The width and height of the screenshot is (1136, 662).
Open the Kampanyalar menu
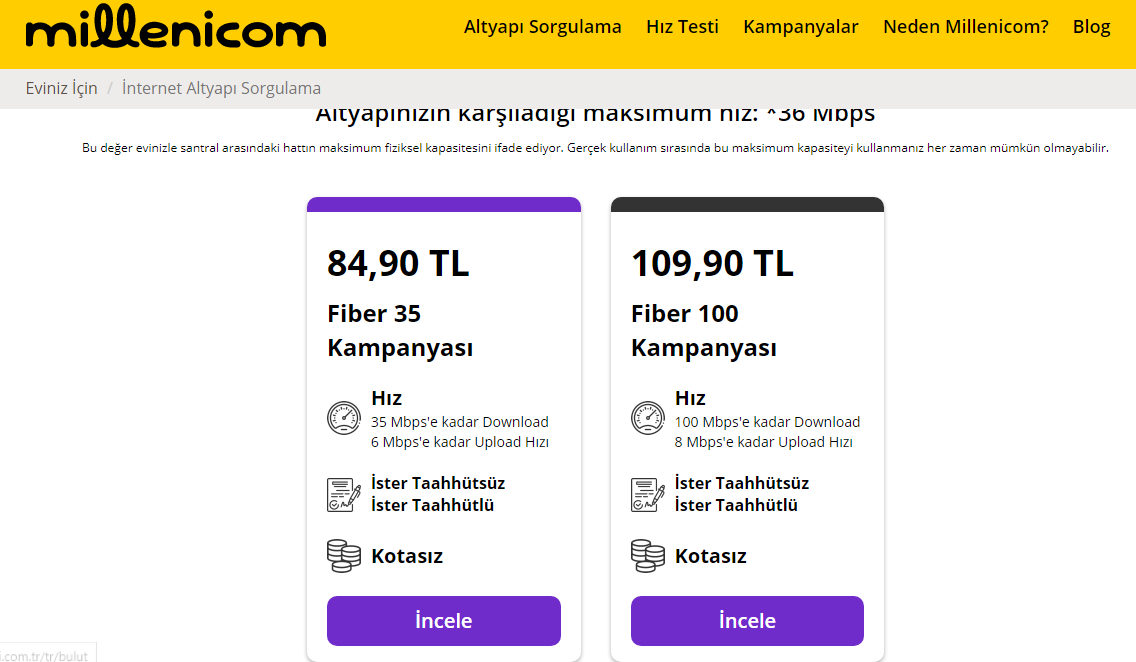(800, 27)
